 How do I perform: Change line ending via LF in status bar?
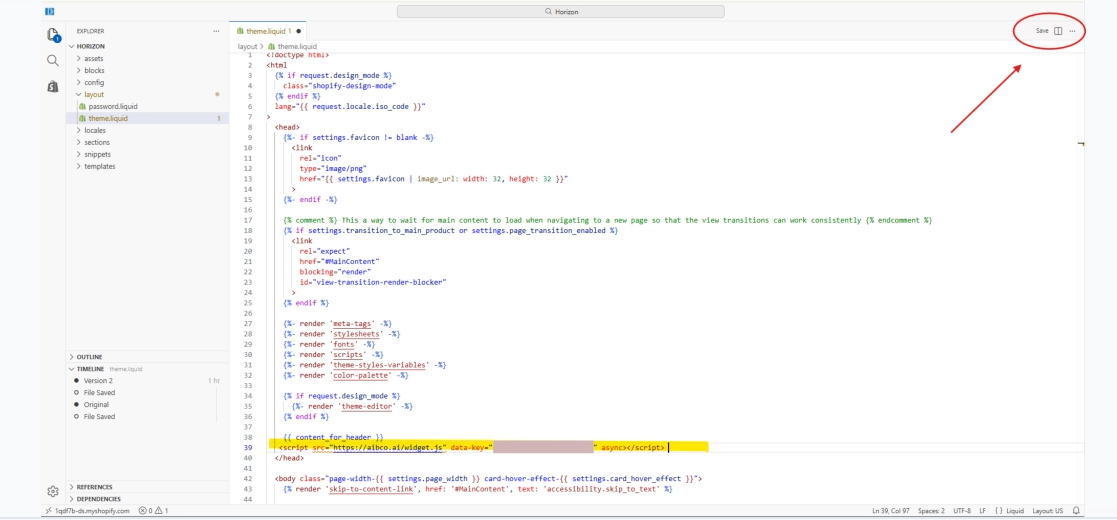(x=982, y=511)
